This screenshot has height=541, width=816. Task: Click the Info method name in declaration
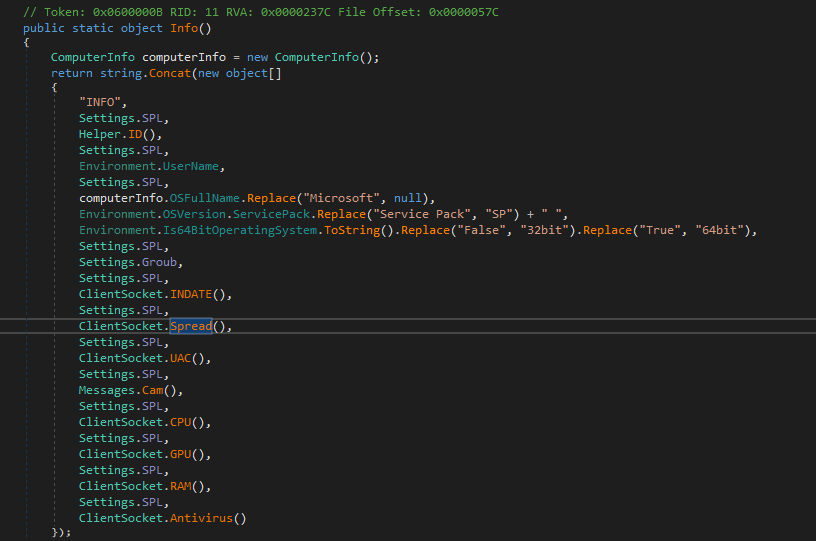pos(184,28)
